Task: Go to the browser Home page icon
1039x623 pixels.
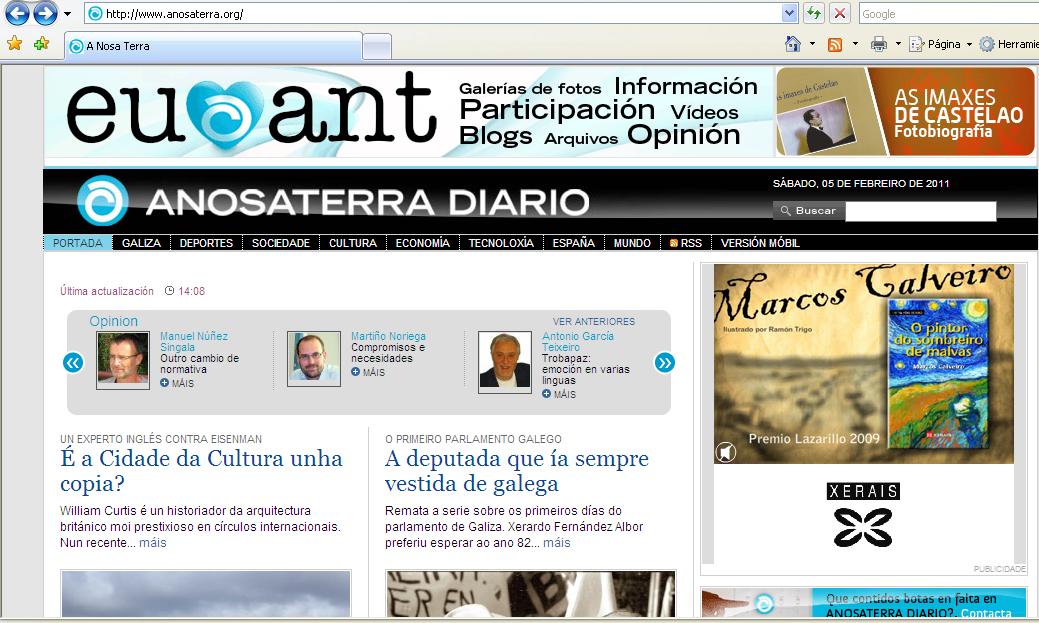Action: point(793,44)
